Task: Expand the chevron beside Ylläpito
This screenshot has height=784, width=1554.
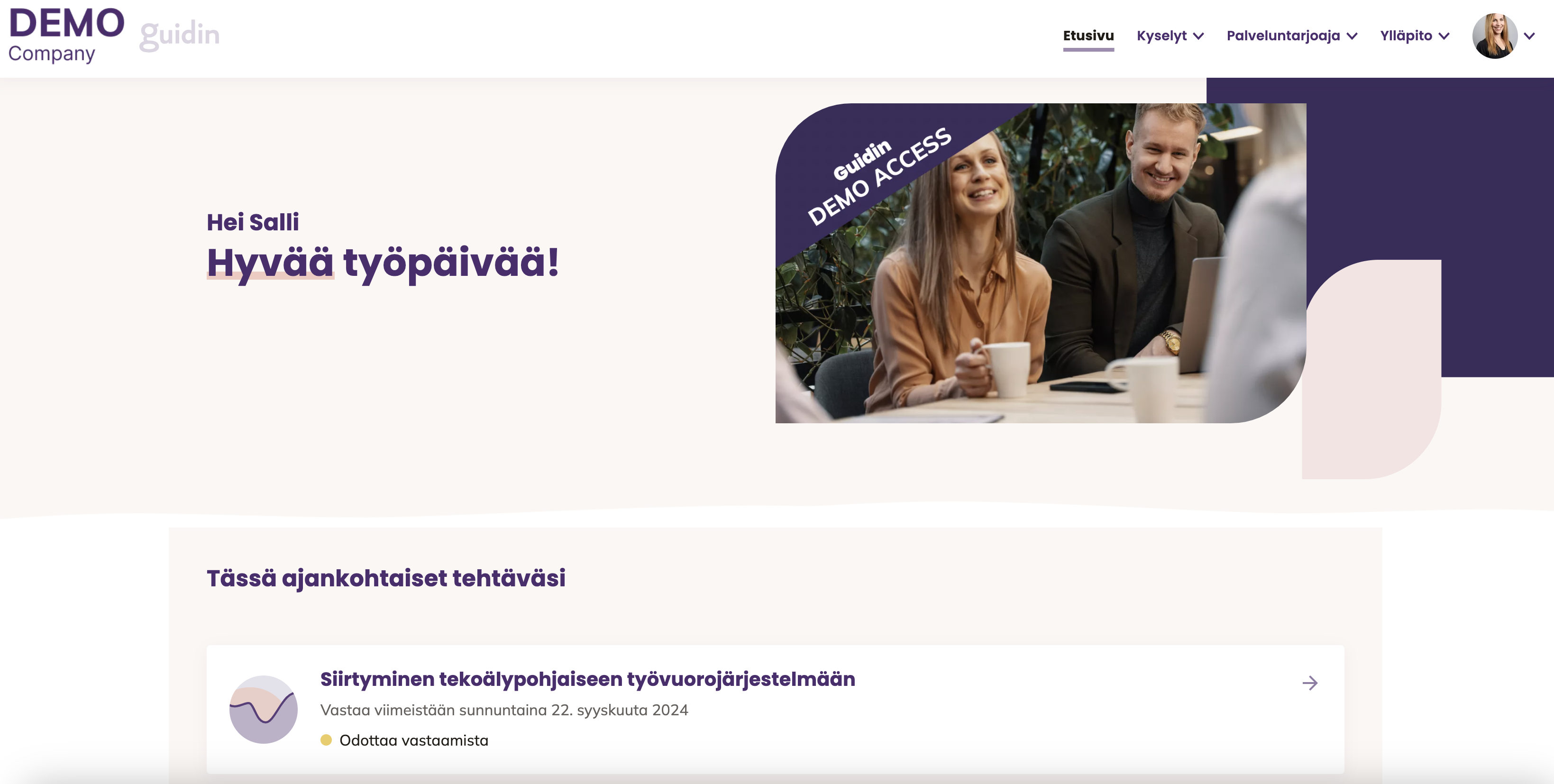Action: point(1444,36)
